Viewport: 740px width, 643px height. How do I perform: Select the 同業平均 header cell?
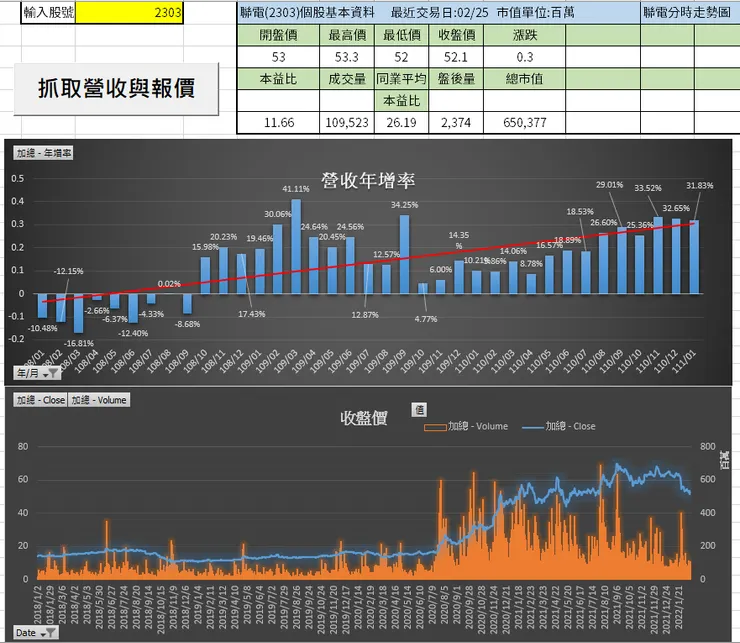pos(401,79)
